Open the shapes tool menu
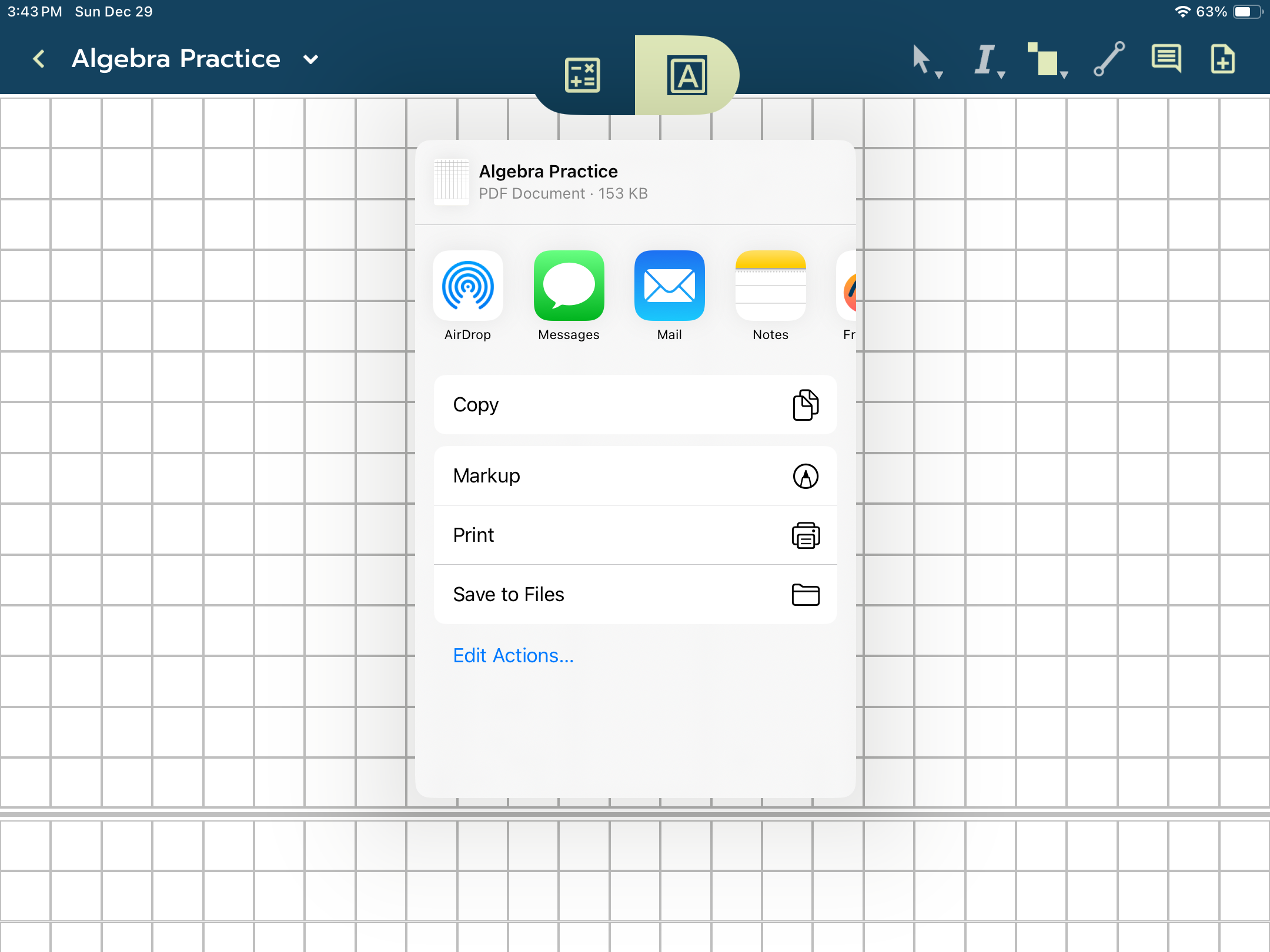The image size is (1270, 952). click(x=1047, y=61)
